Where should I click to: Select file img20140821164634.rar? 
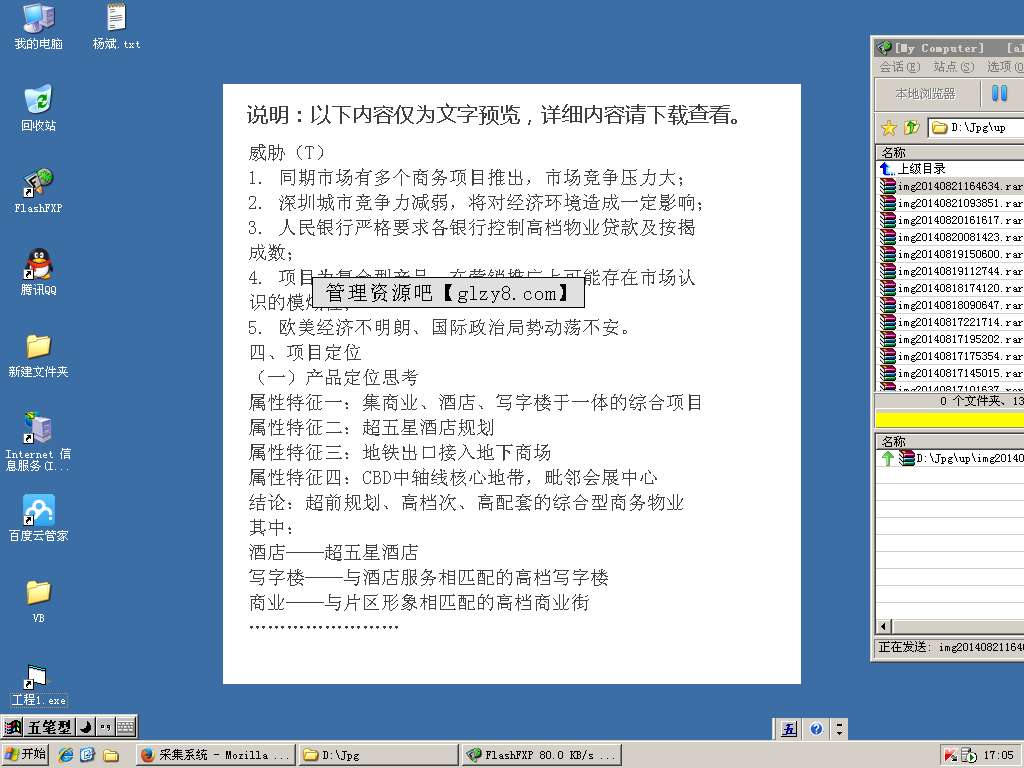pyautogui.click(x=951, y=186)
